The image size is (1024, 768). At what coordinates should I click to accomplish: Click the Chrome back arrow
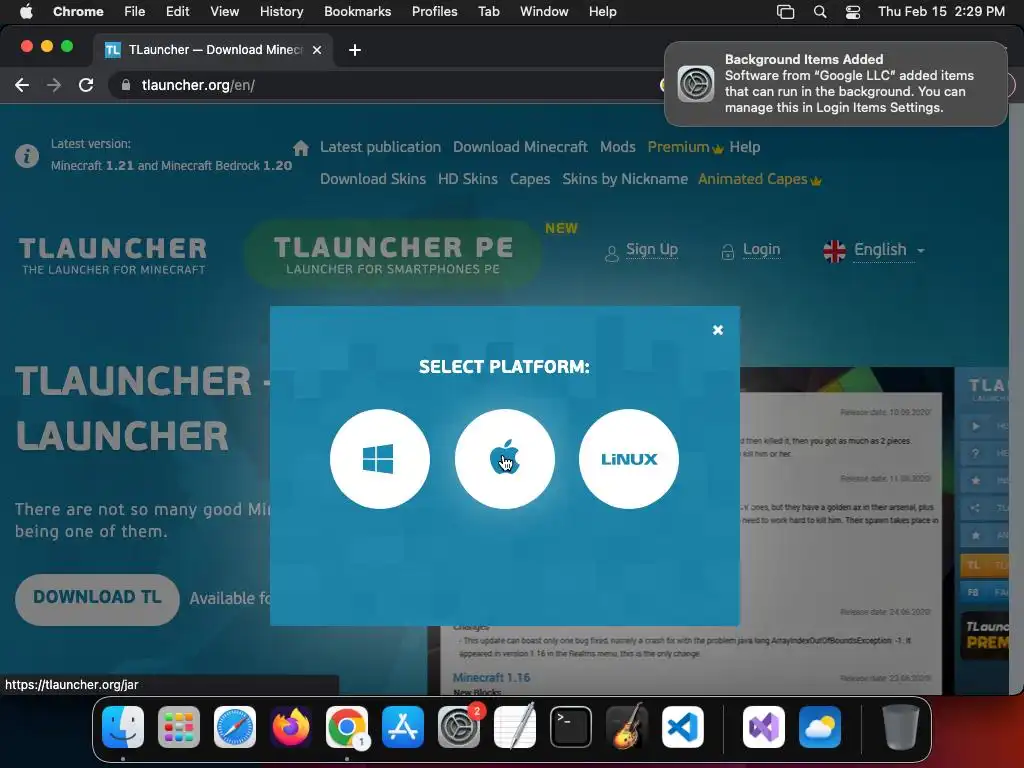pyautogui.click(x=22, y=85)
